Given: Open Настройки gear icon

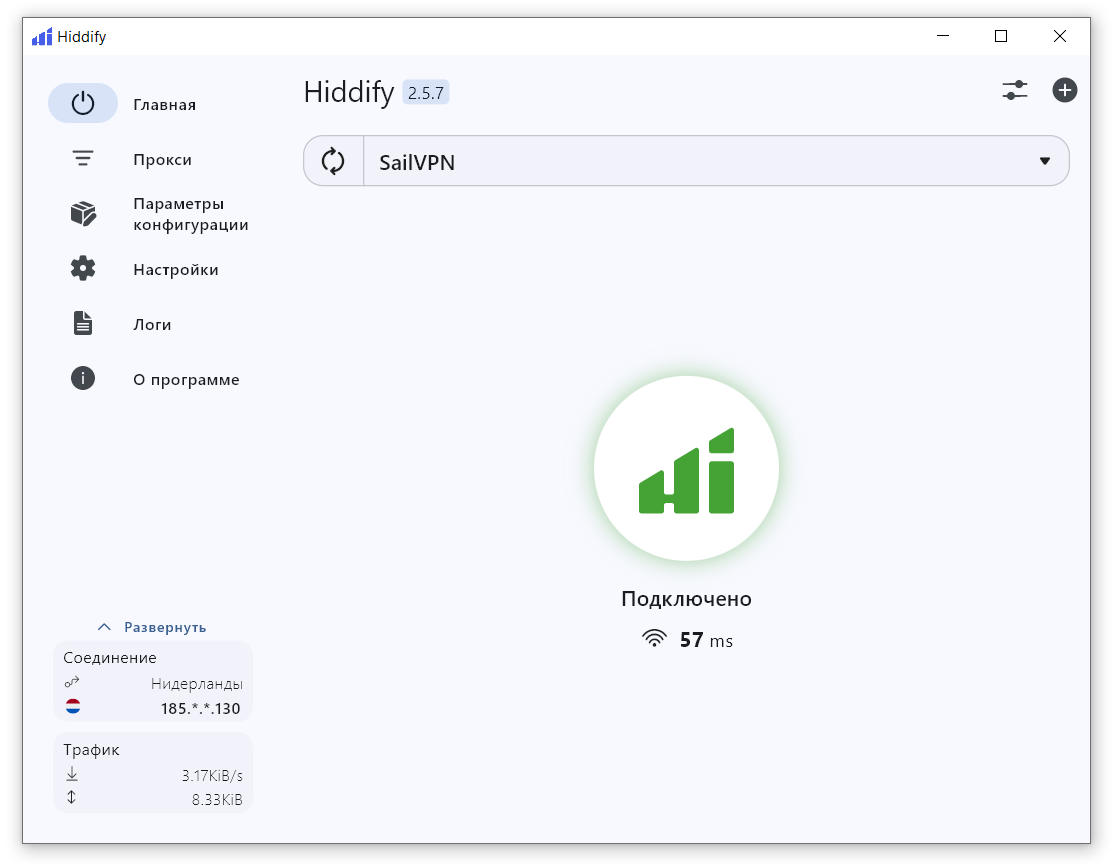Looking at the screenshot, I should pyautogui.click(x=83, y=269).
